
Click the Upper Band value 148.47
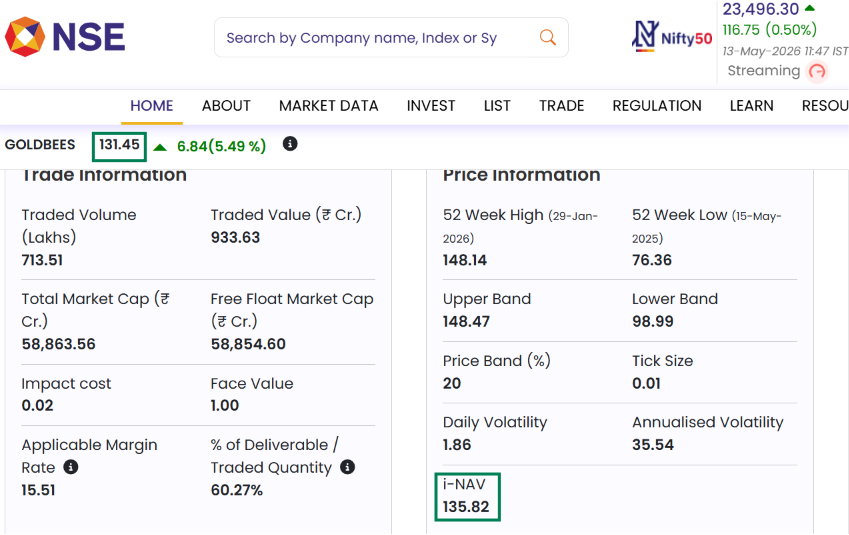[x=466, y=322]
